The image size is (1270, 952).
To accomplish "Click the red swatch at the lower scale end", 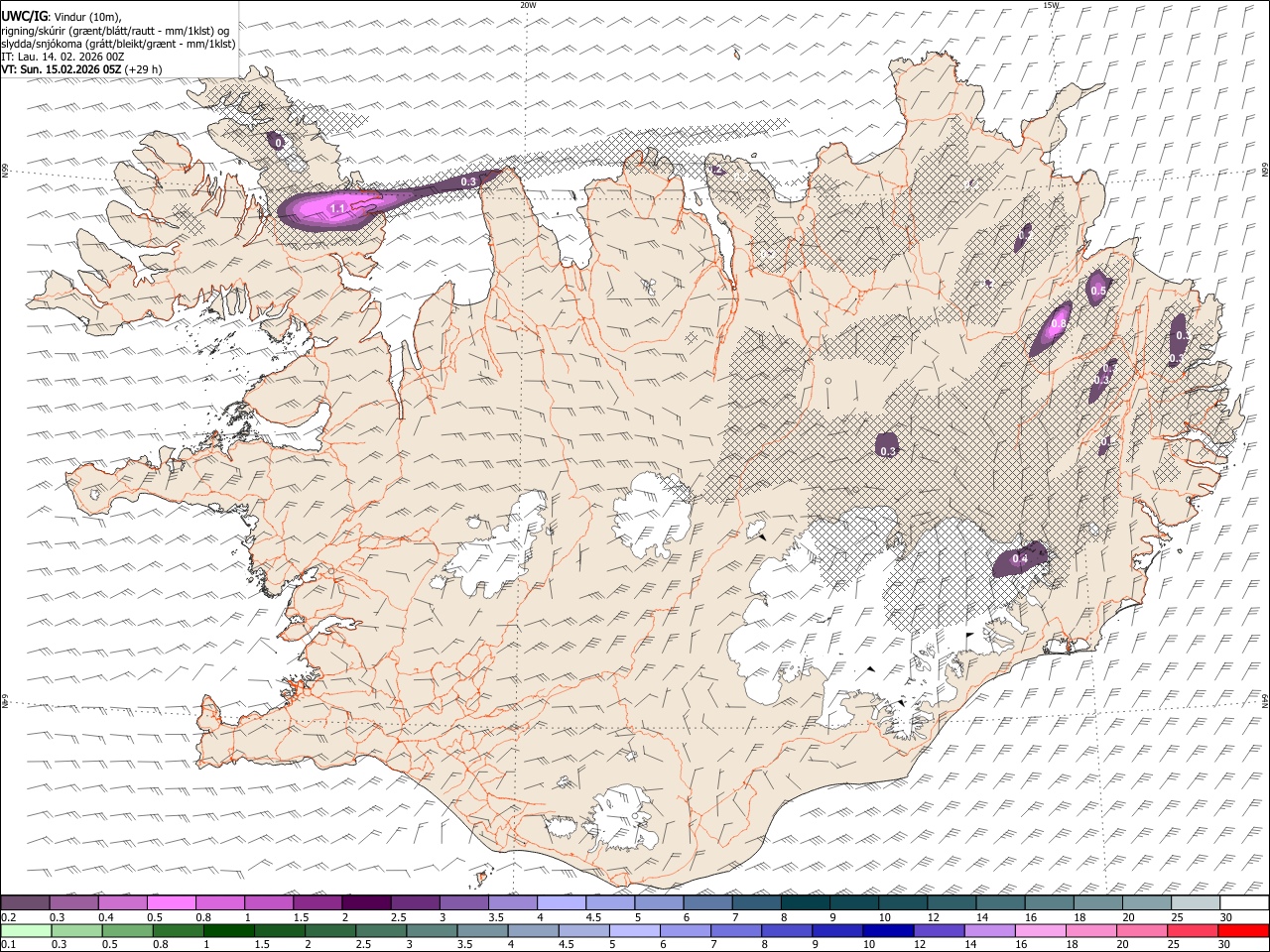I will [1243, 931].
